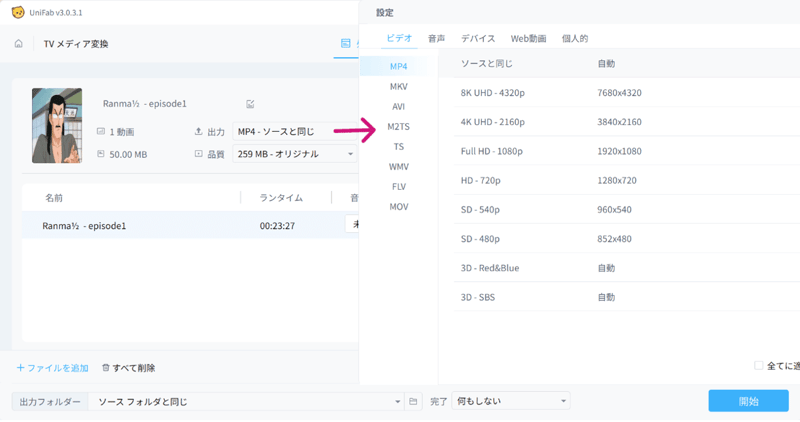Open the 完了 何もしない dropdown
800x422 pixels.
coord(511,401)
